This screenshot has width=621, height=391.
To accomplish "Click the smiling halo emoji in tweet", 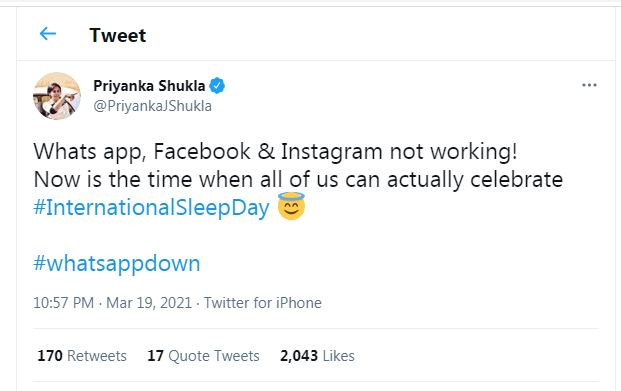I will click(291, 206).
